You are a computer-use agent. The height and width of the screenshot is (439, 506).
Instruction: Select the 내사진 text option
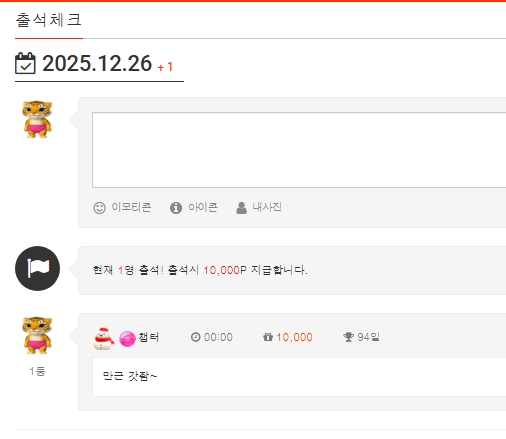[x=267, y=207]
